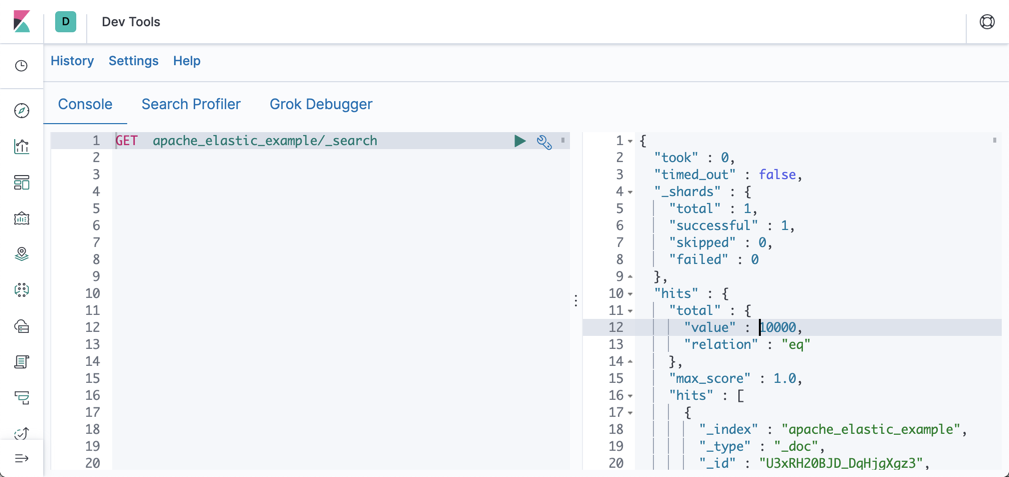Click the "skipped" : 0 line
1009x477 pixels.
(x=720, y=243)
